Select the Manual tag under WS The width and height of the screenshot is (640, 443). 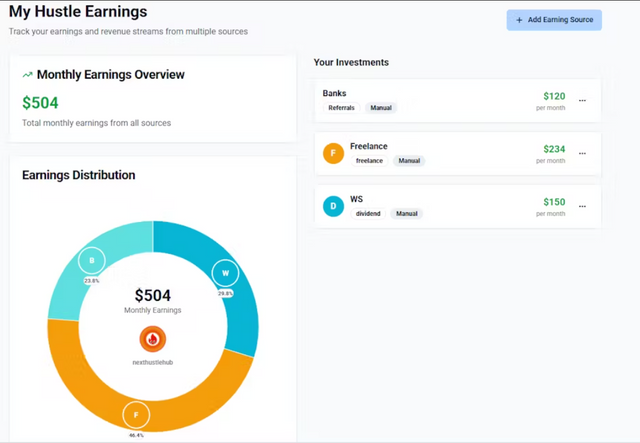tap(407, 214)
